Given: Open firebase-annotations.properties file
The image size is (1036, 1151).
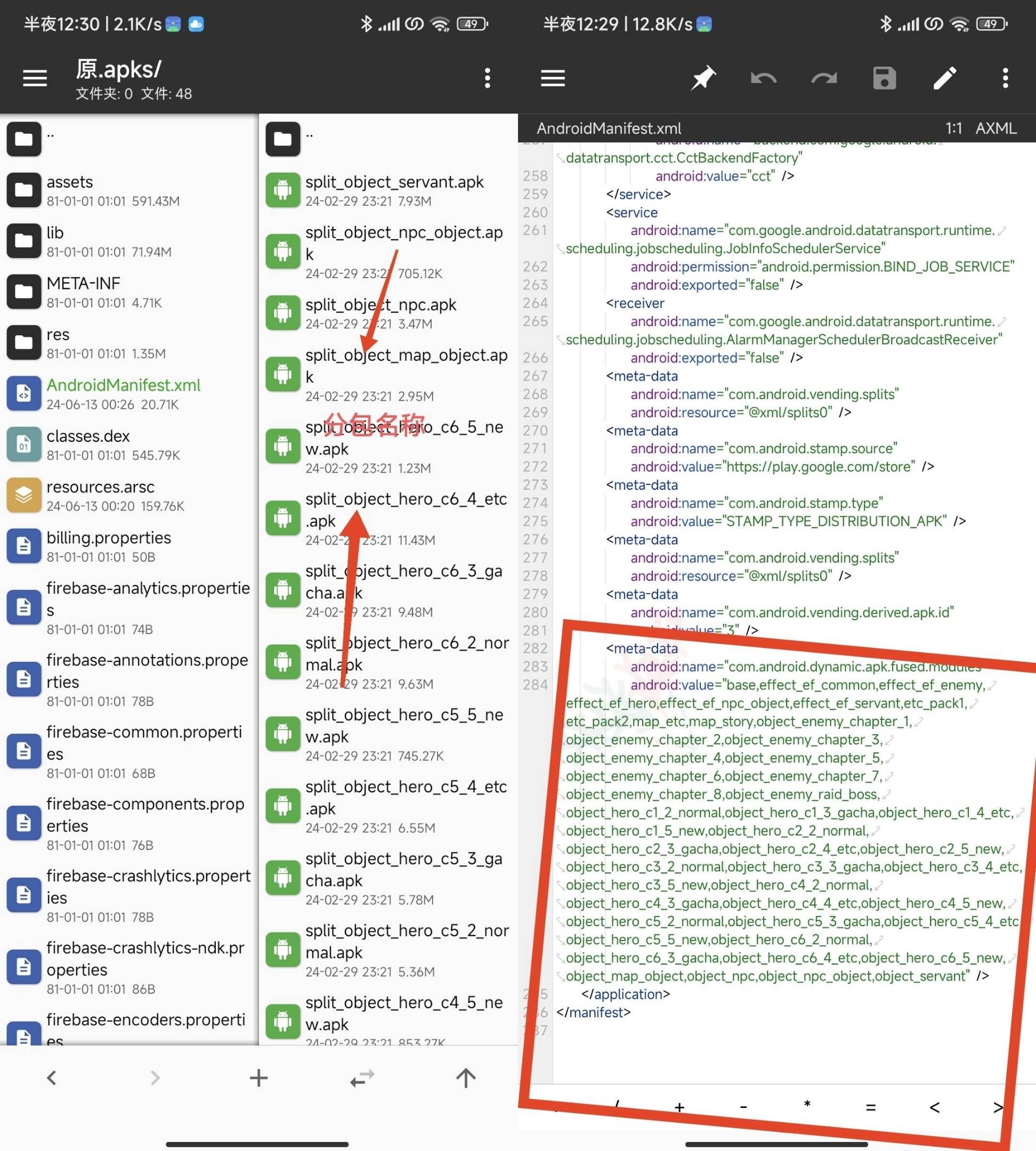Looking at the screenshot, I should click(x=129, y=679).
